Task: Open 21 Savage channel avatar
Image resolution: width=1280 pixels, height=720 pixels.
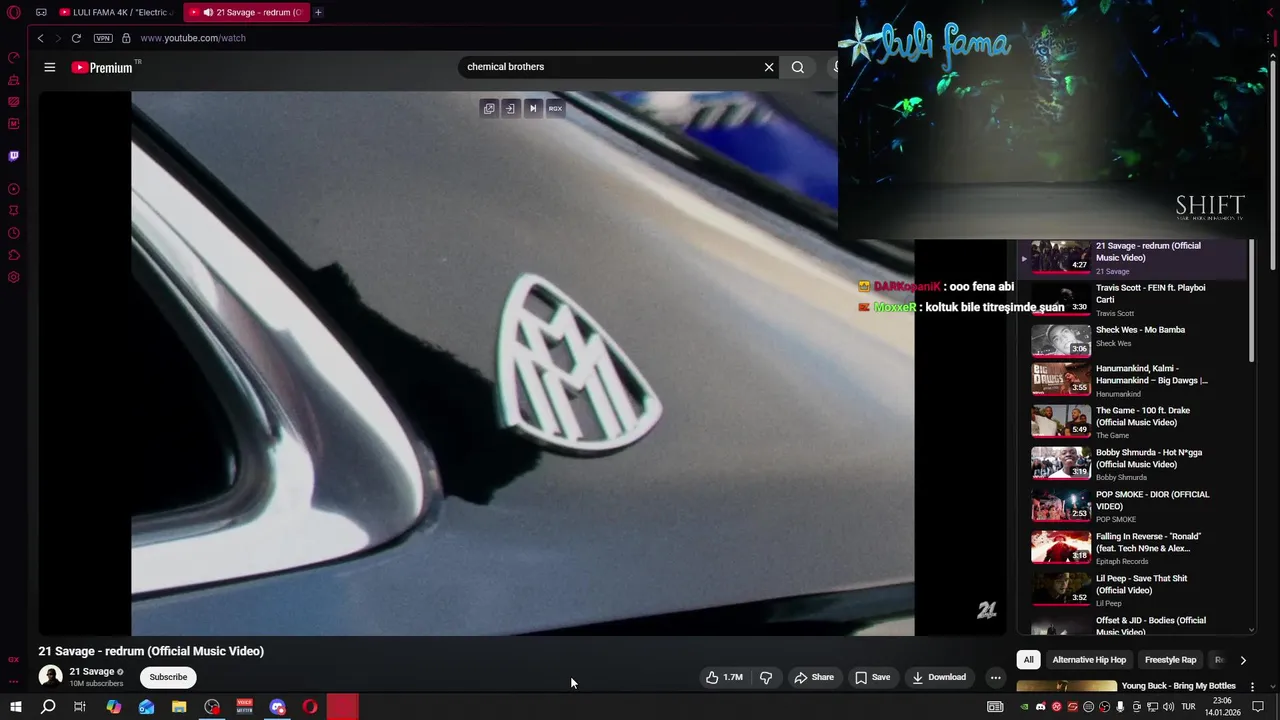Action: click(x=50, y=677)
